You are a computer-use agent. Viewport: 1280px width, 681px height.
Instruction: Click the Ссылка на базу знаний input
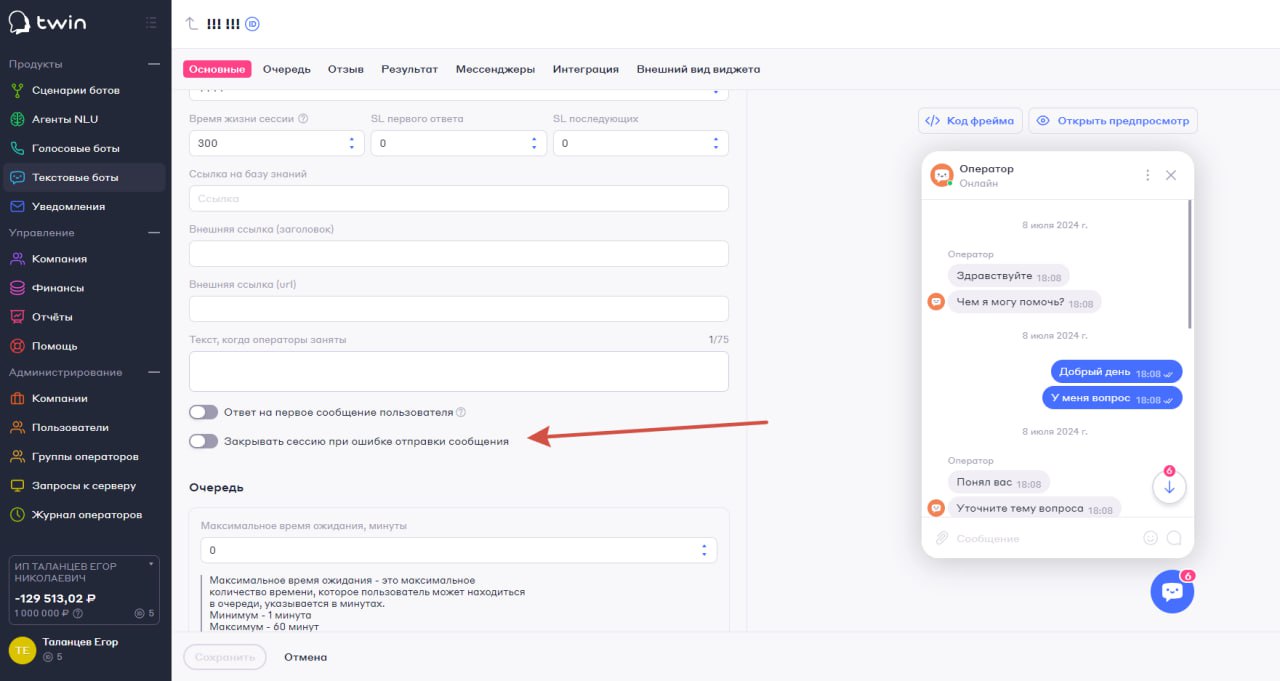pos(459,198)
